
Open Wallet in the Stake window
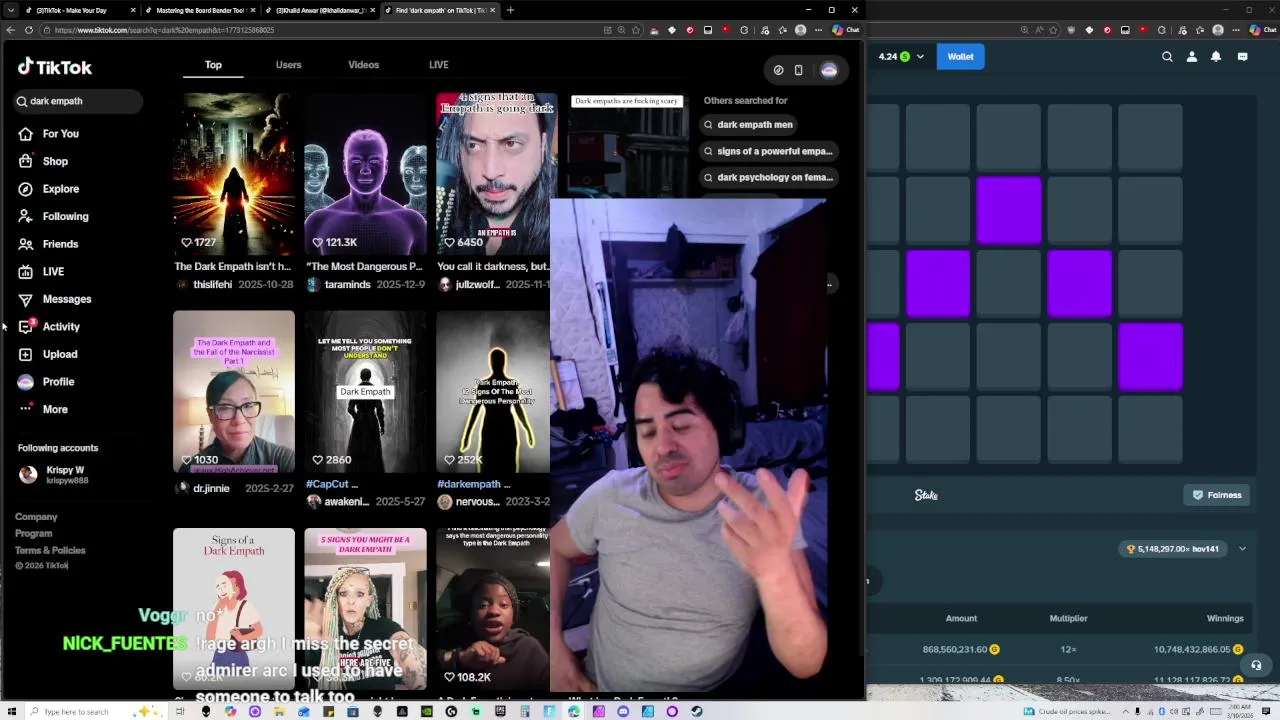pyautogui.click(x=960, y=57)
